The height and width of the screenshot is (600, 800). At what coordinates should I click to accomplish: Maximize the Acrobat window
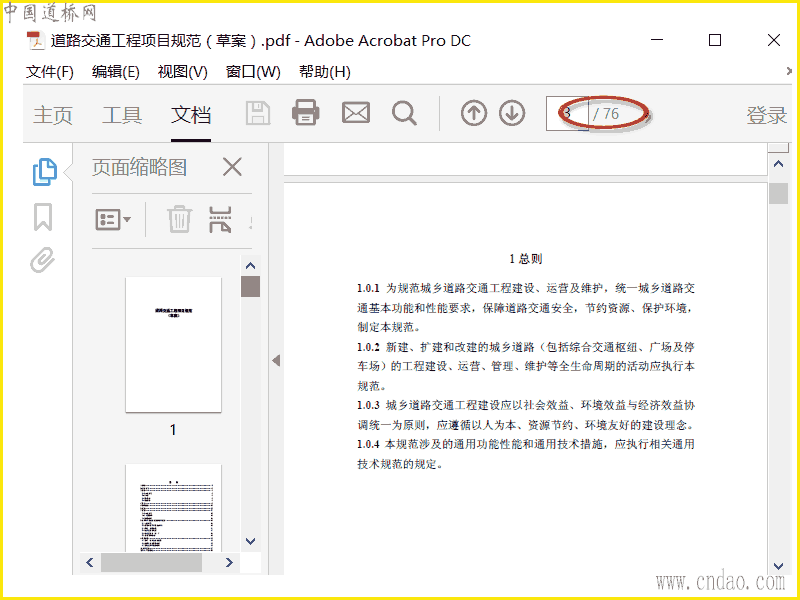[x=715, y=40]
